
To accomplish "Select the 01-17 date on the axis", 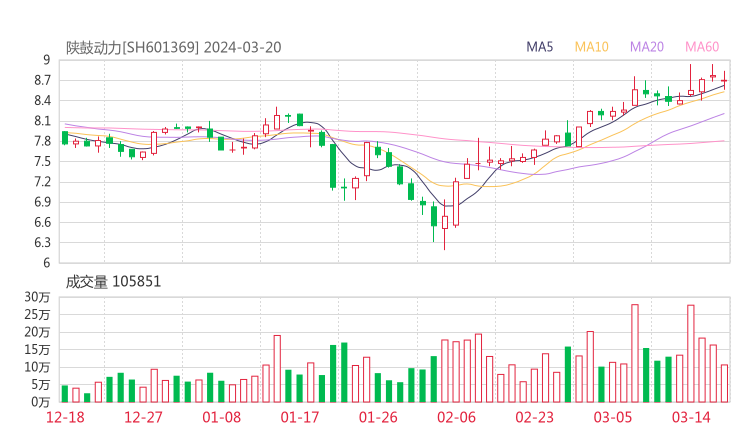I will [299, 417].
